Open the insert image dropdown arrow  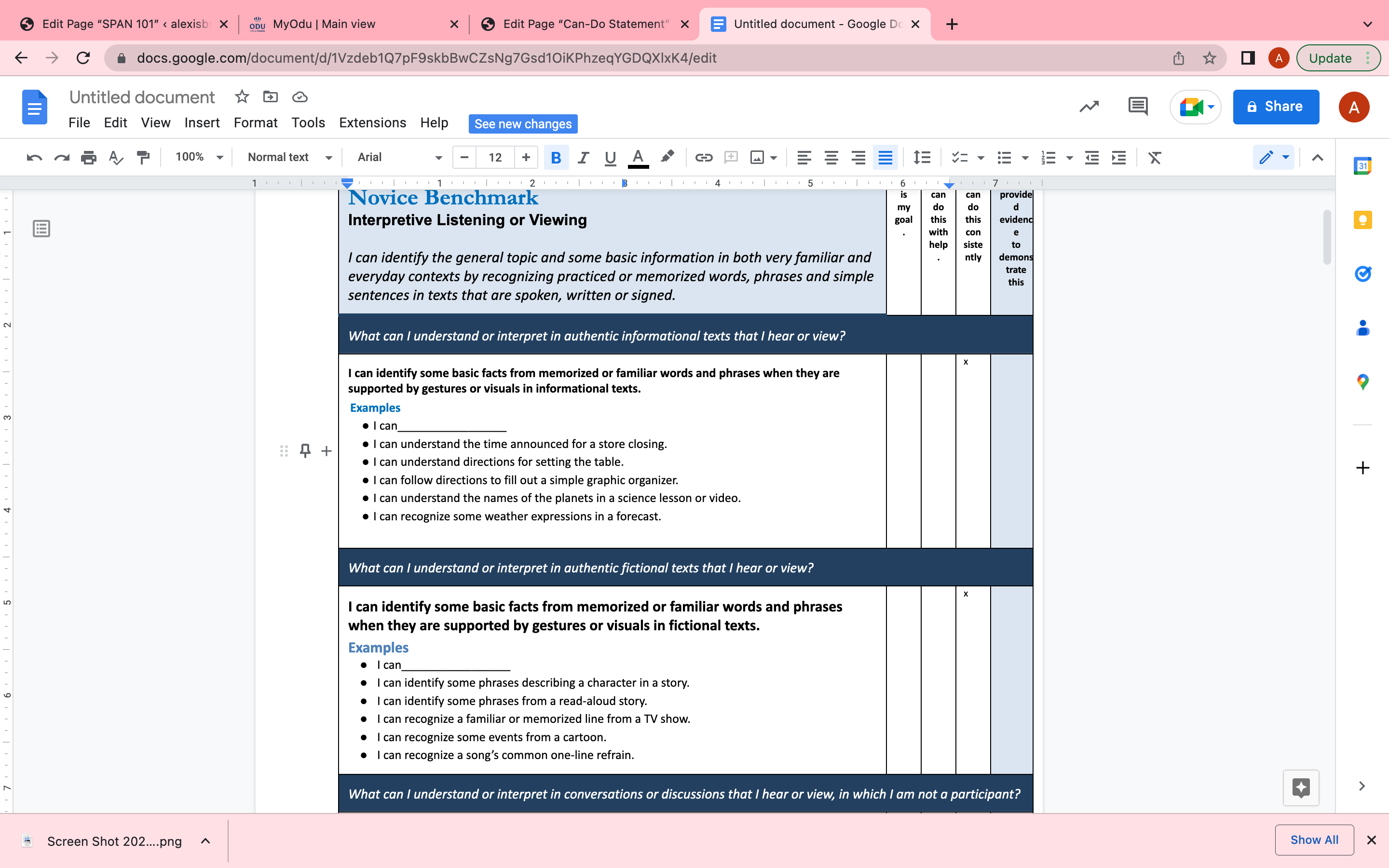(774, 158)
